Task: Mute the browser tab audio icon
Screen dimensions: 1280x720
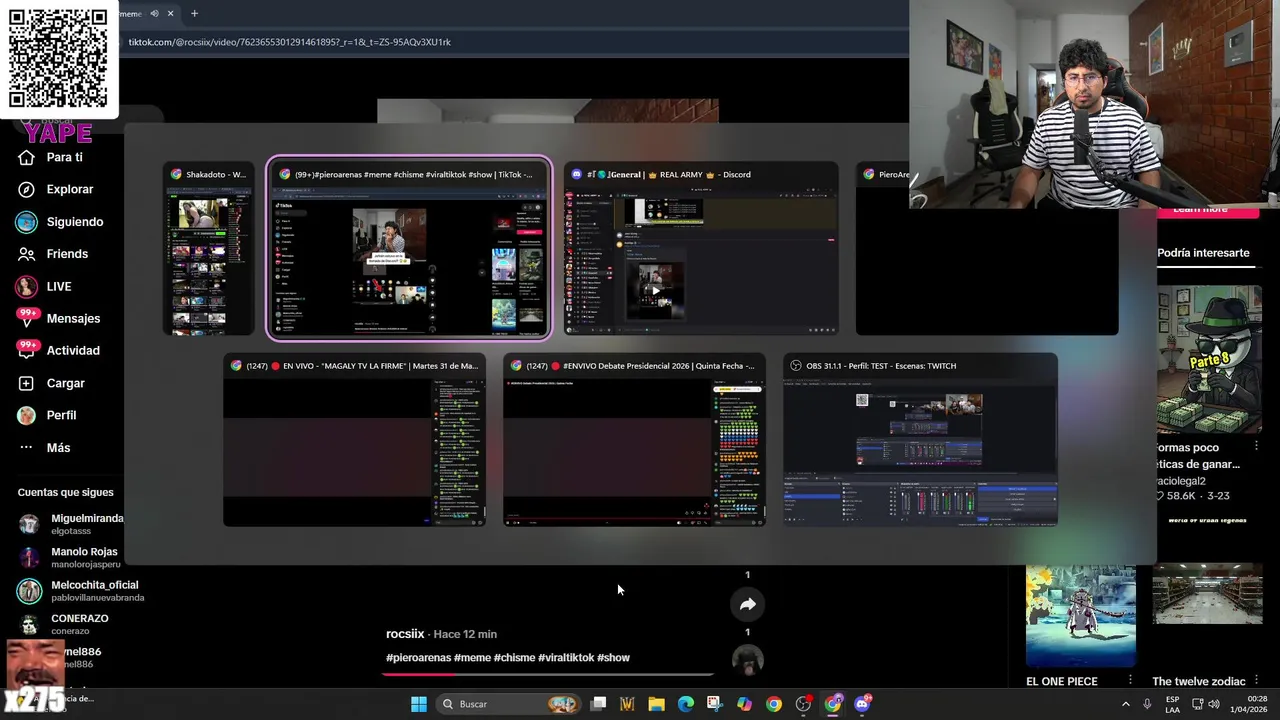Action: click(154, 14)
